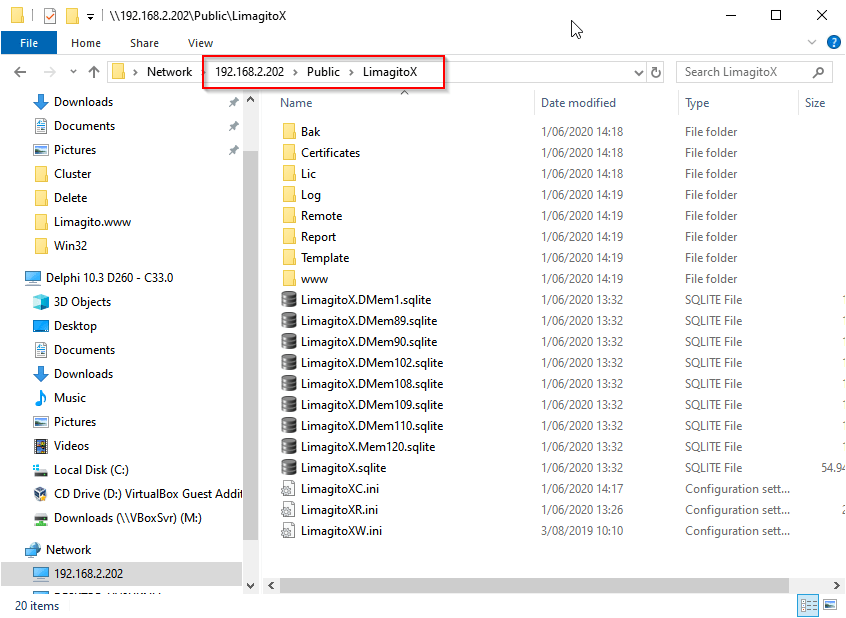Select LimagitoXC.ini config file icon
Viewport: 846px width, 618px height.
(x=288, y=488)
